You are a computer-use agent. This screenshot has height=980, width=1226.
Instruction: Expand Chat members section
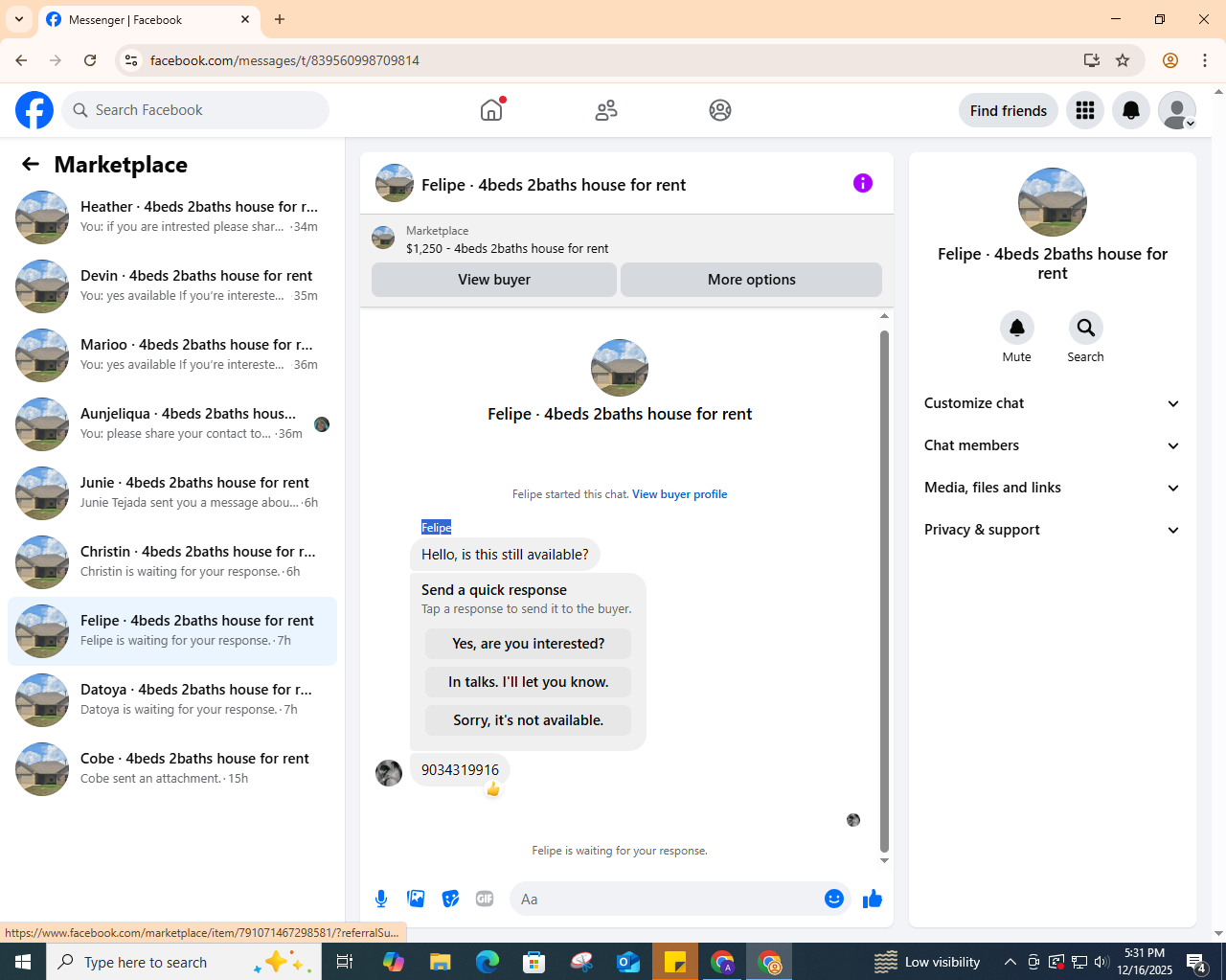tap(1053, 445)
